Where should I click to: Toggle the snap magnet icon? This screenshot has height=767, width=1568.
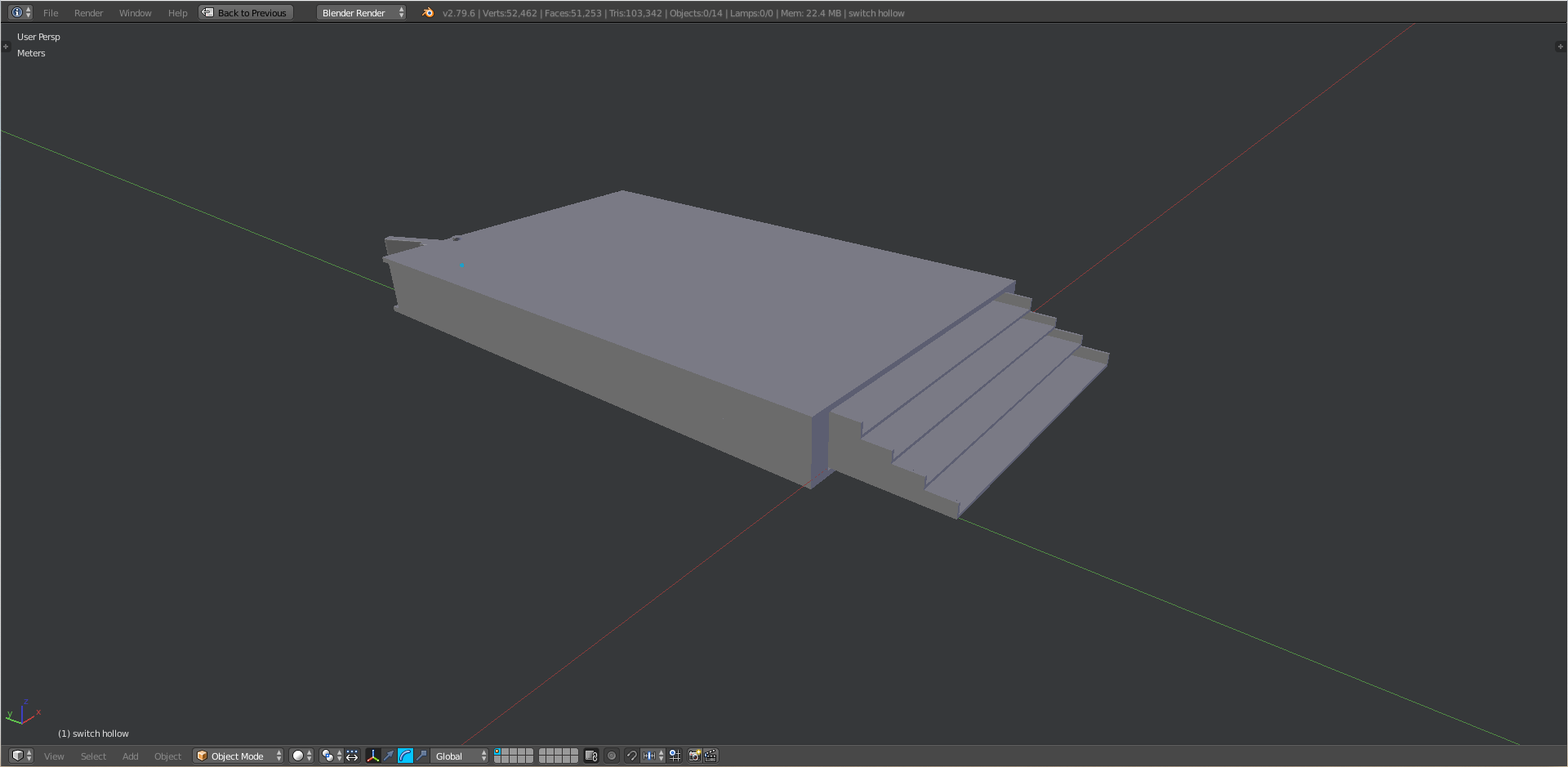coord(631,756)
